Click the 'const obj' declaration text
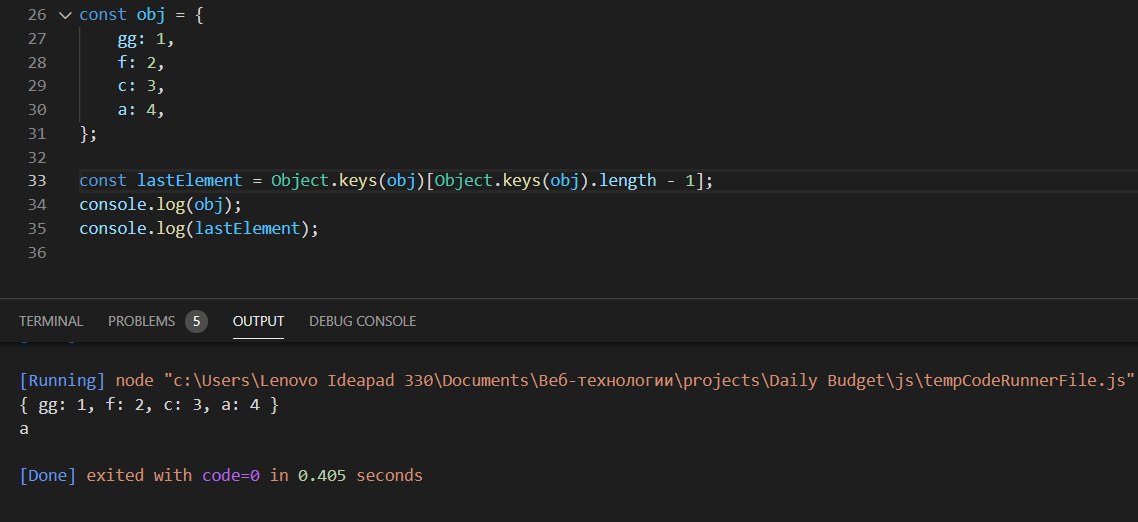This screenshot has width=1138, height=522. coord(123,15)
